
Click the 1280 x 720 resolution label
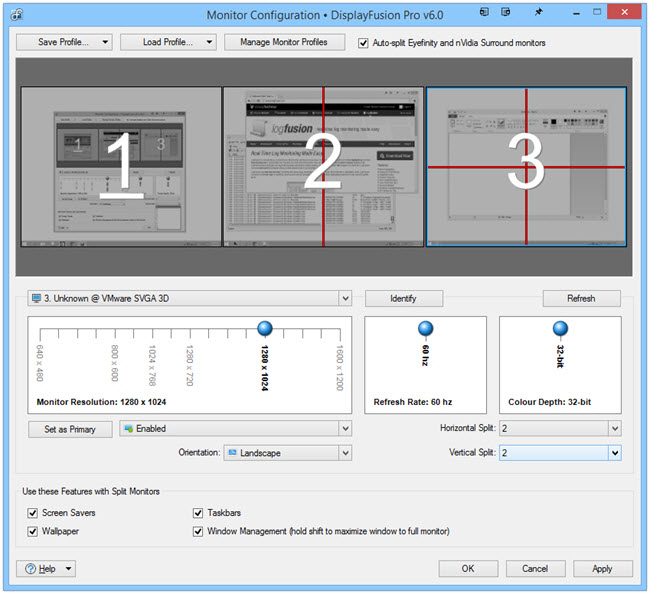[x=190, y=365]
